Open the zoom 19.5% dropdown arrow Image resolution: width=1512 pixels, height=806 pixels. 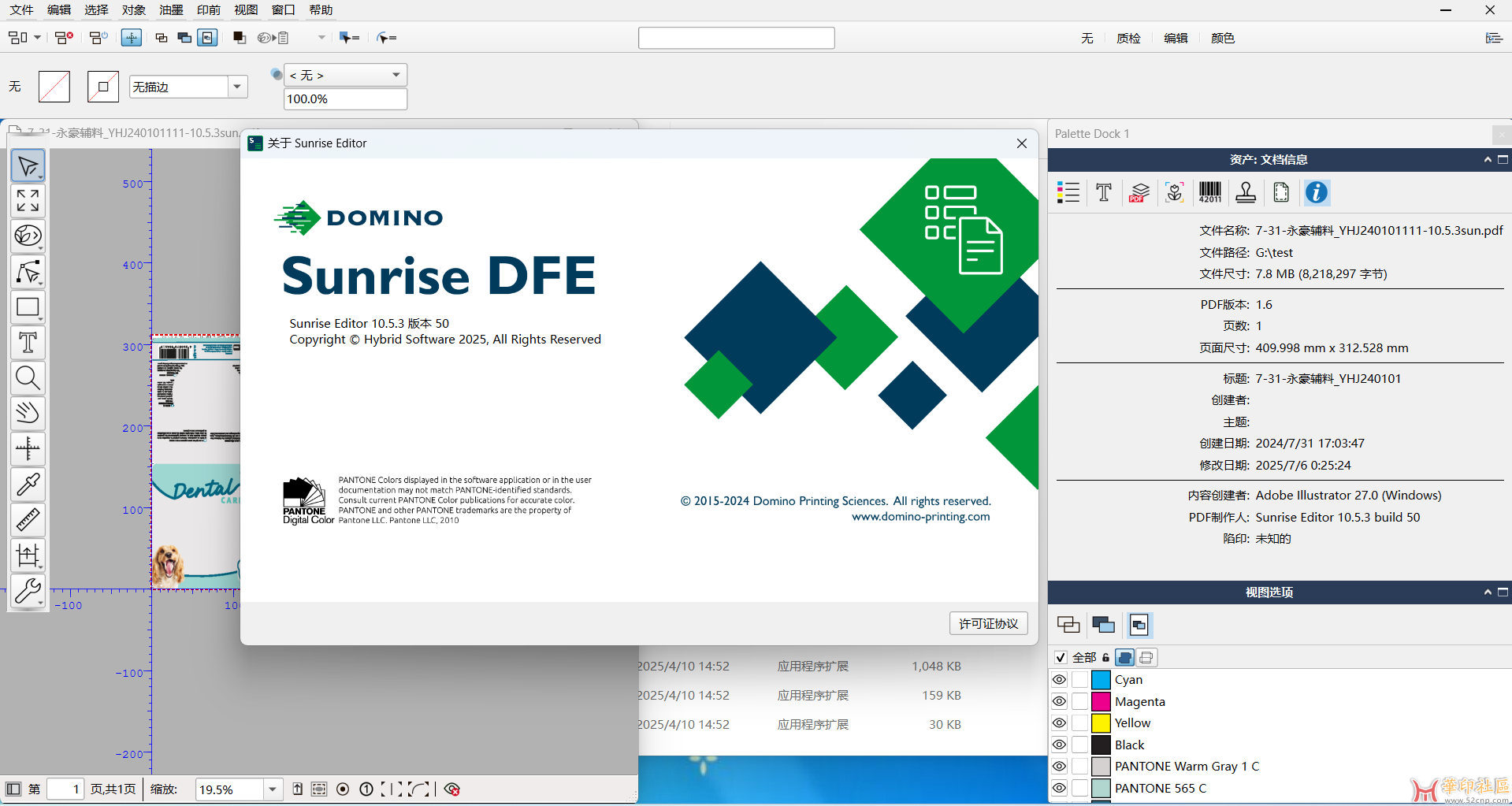[x=273, y=789]
